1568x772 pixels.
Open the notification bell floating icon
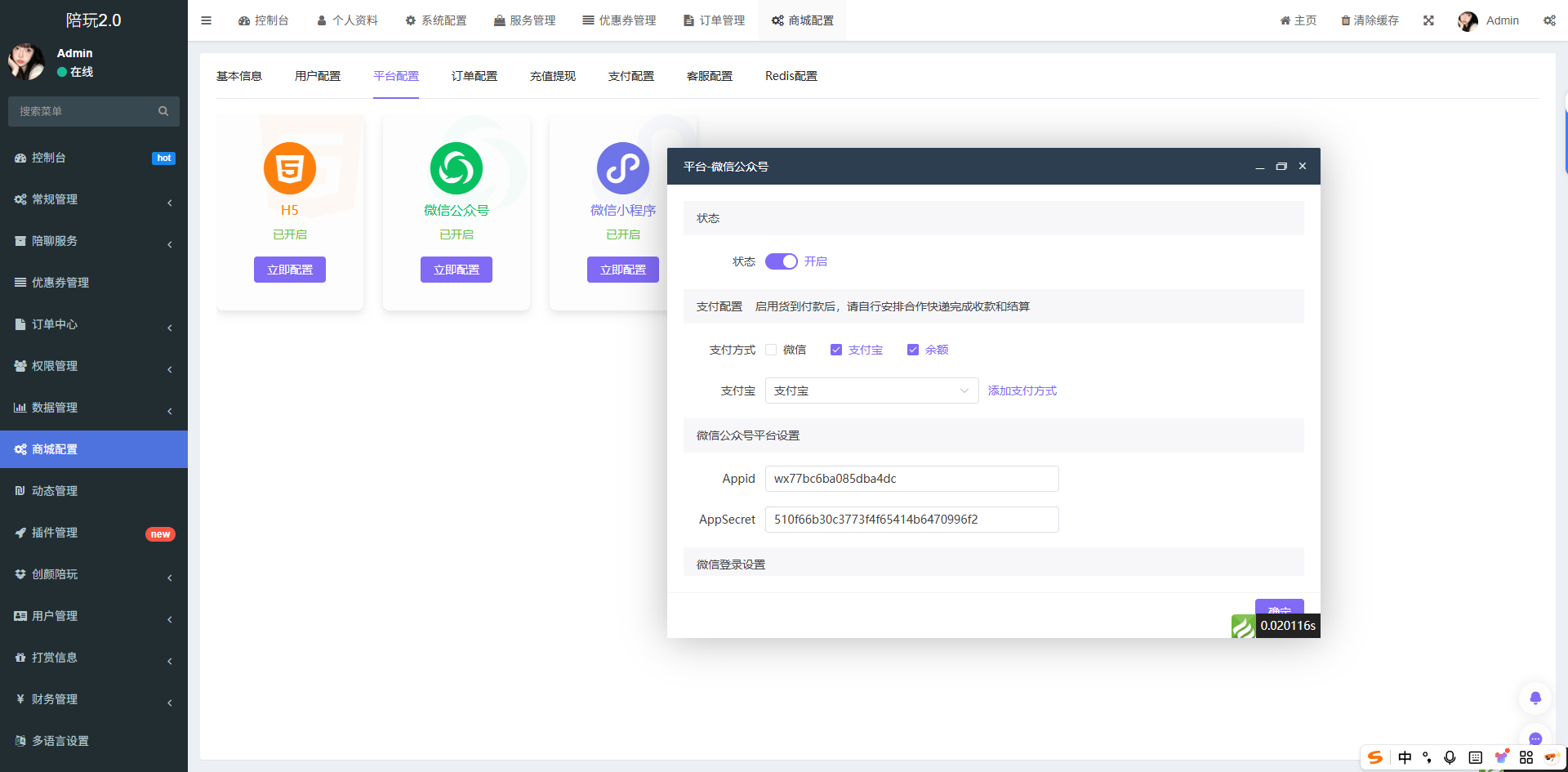click(1535, 698)
